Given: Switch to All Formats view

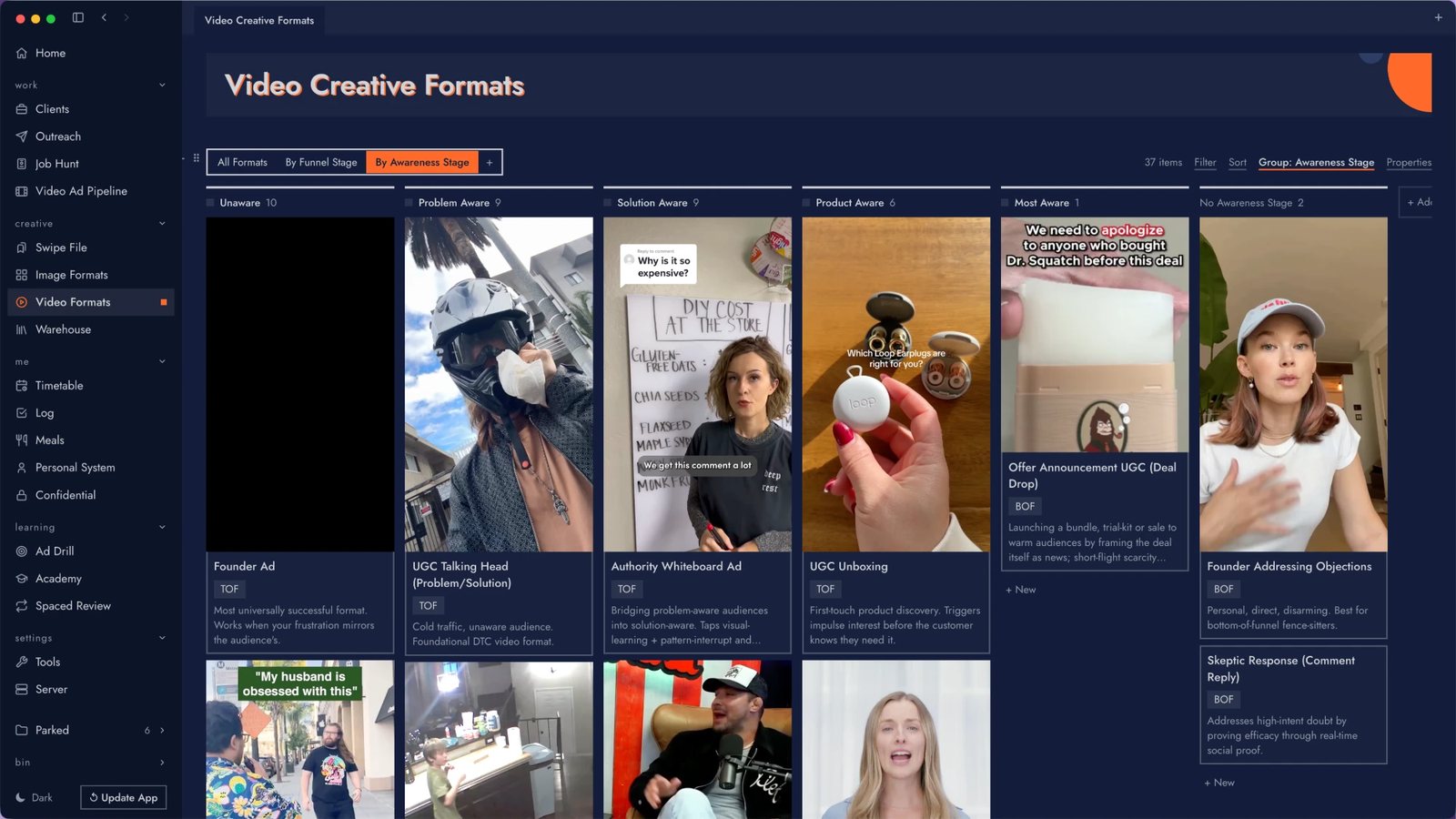Looking at the screenshot, I should 242,162.
